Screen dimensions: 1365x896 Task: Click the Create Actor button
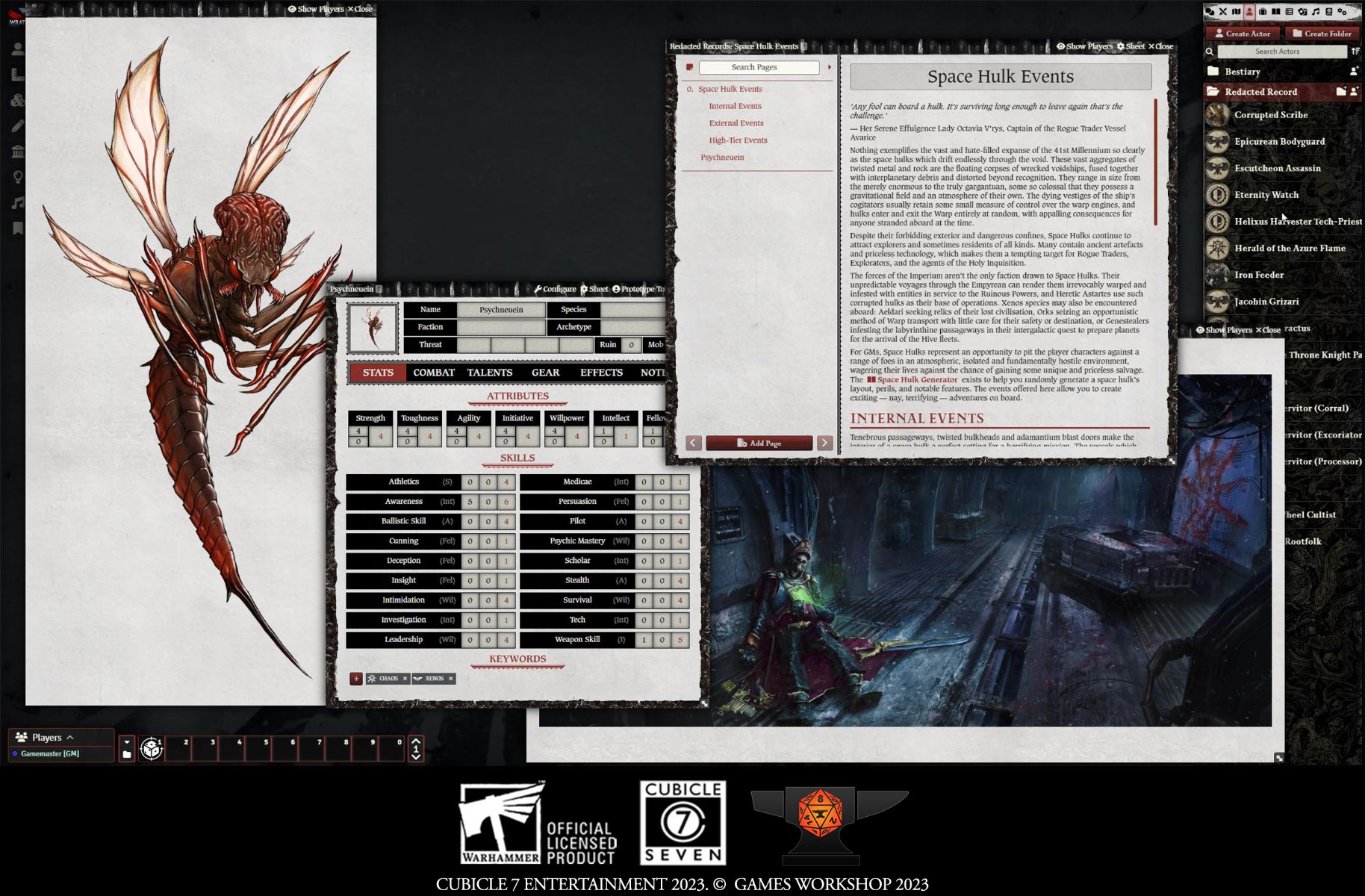1243,34
